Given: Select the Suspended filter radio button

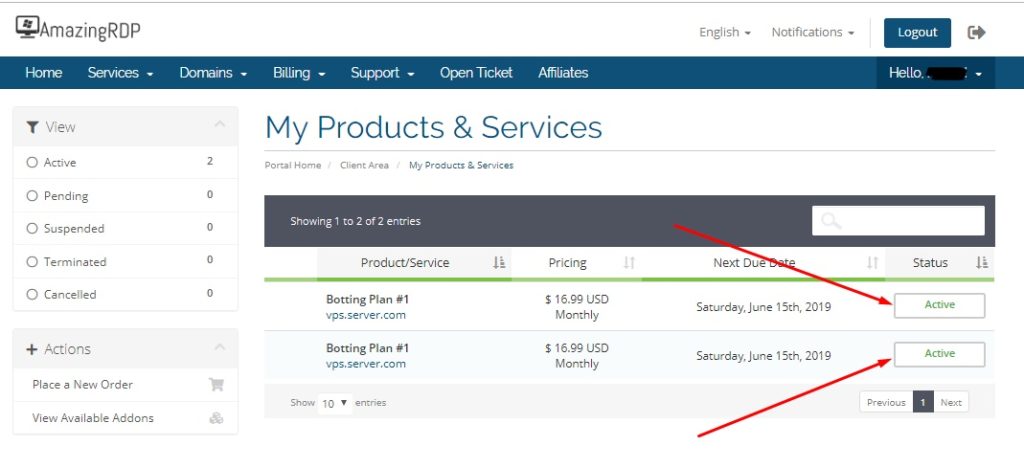Looking at the screenshot, I should point(32,228).
